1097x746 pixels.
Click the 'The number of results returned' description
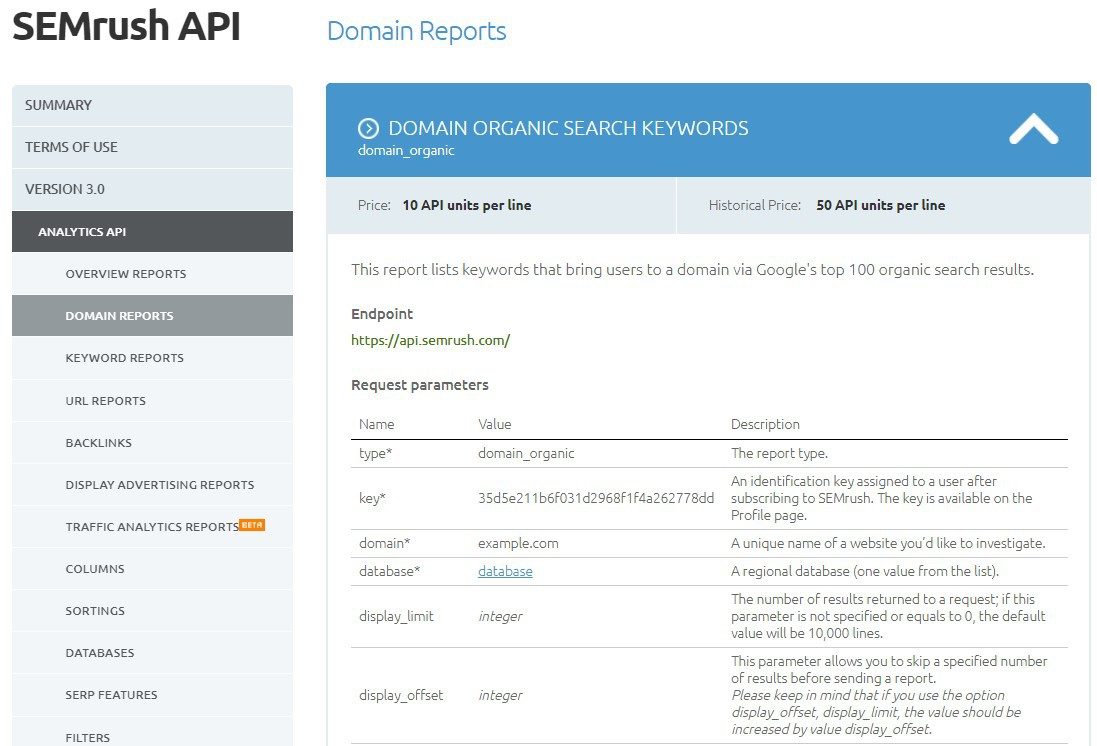[888, 616]
